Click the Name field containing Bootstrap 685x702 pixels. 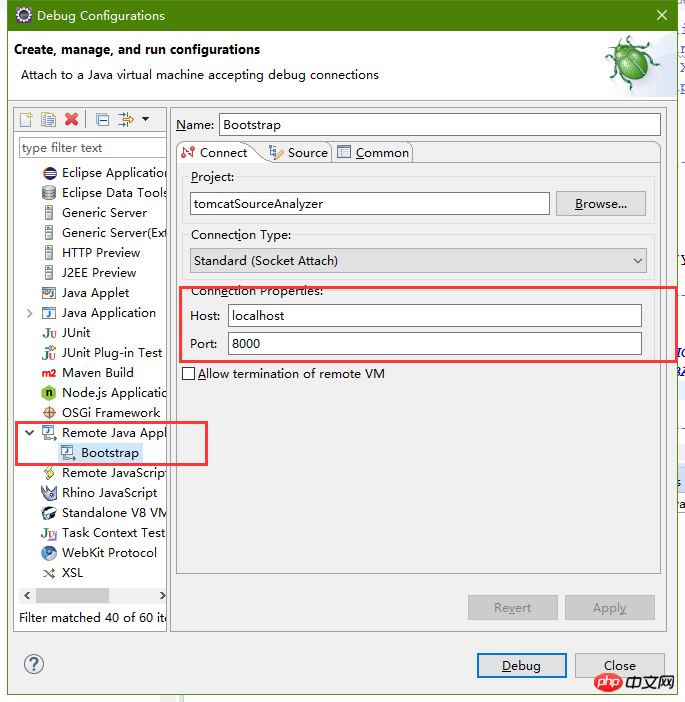[440, 124]
